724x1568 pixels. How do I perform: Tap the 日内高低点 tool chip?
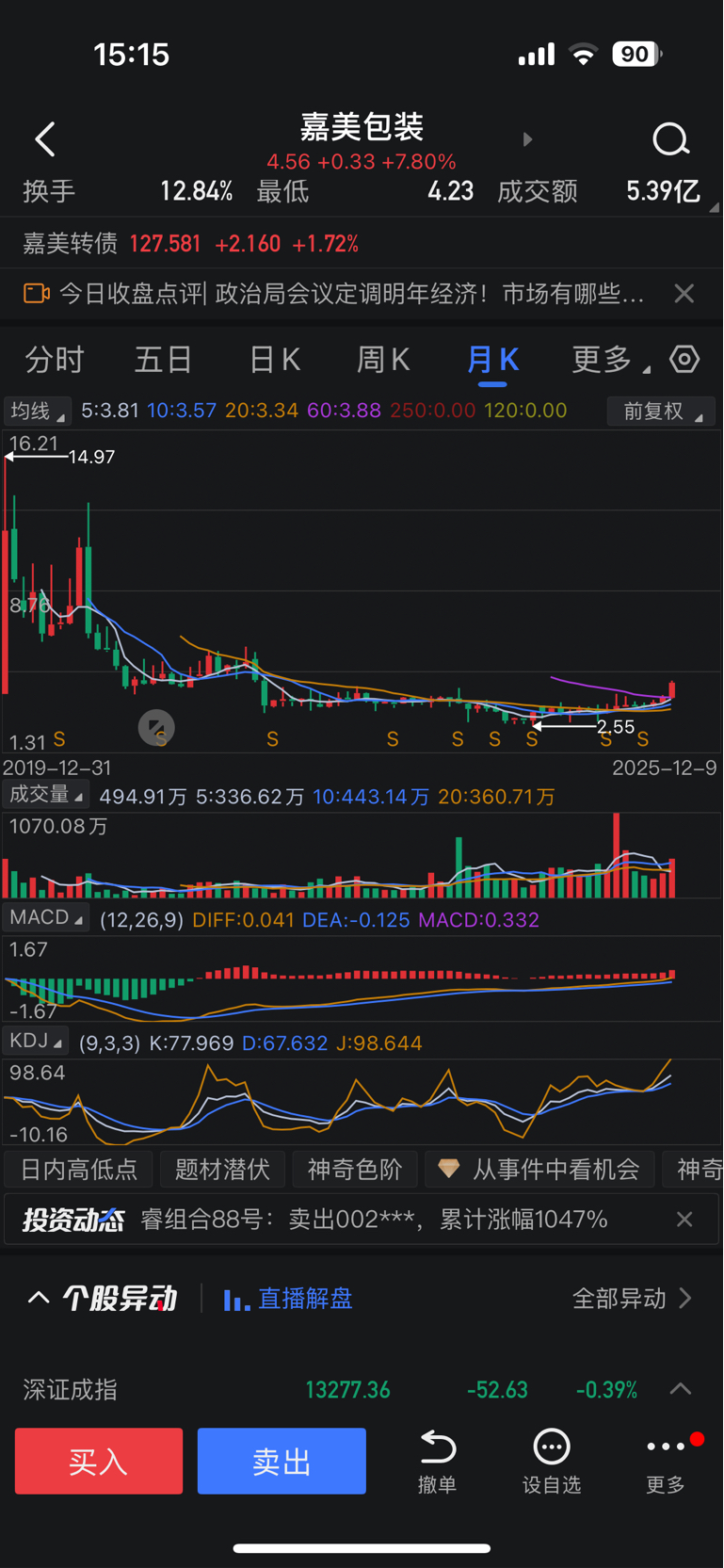[78, 1170]
